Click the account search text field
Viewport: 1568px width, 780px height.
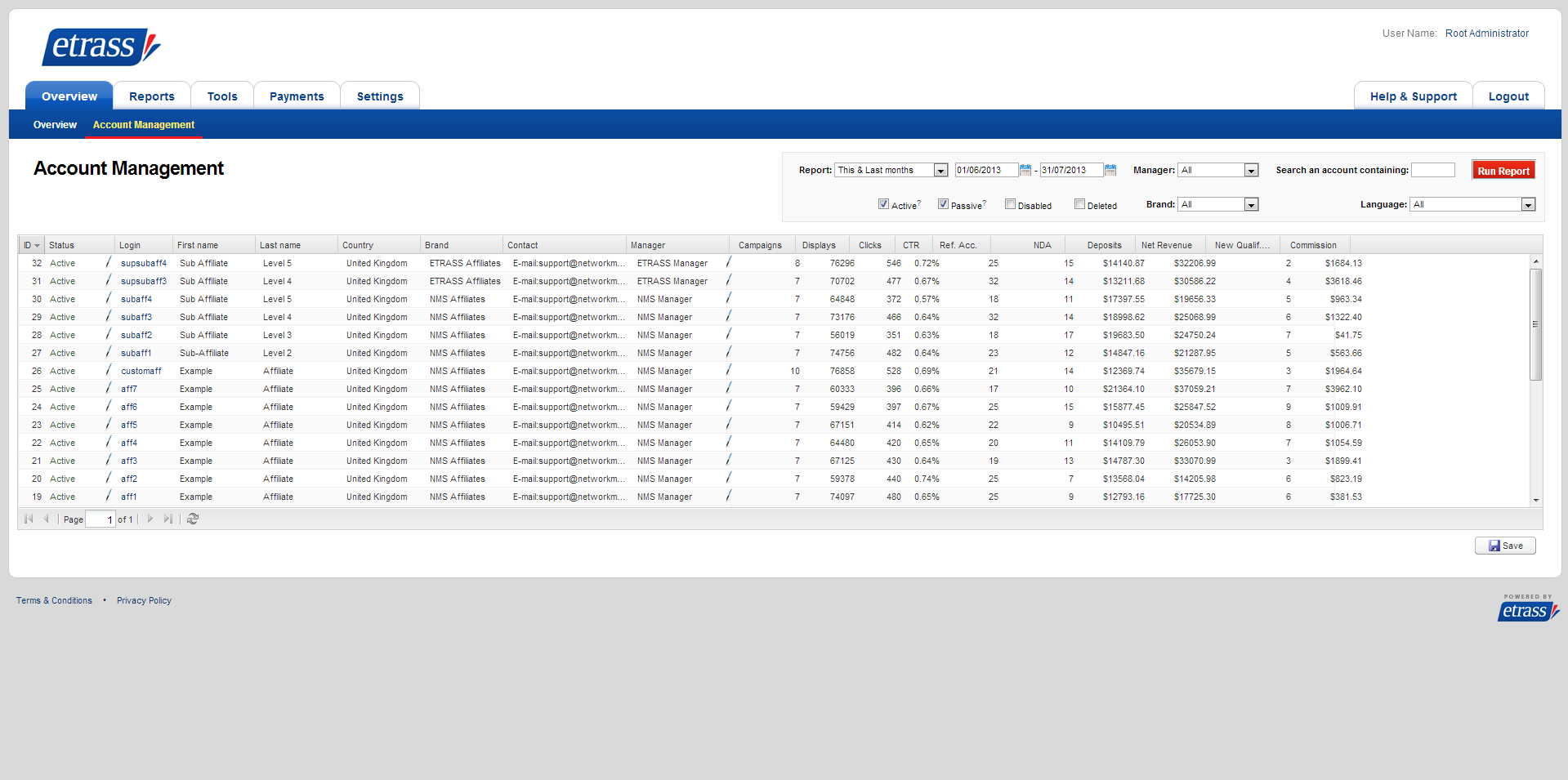pyautogui.click(x=1432, y=170)
